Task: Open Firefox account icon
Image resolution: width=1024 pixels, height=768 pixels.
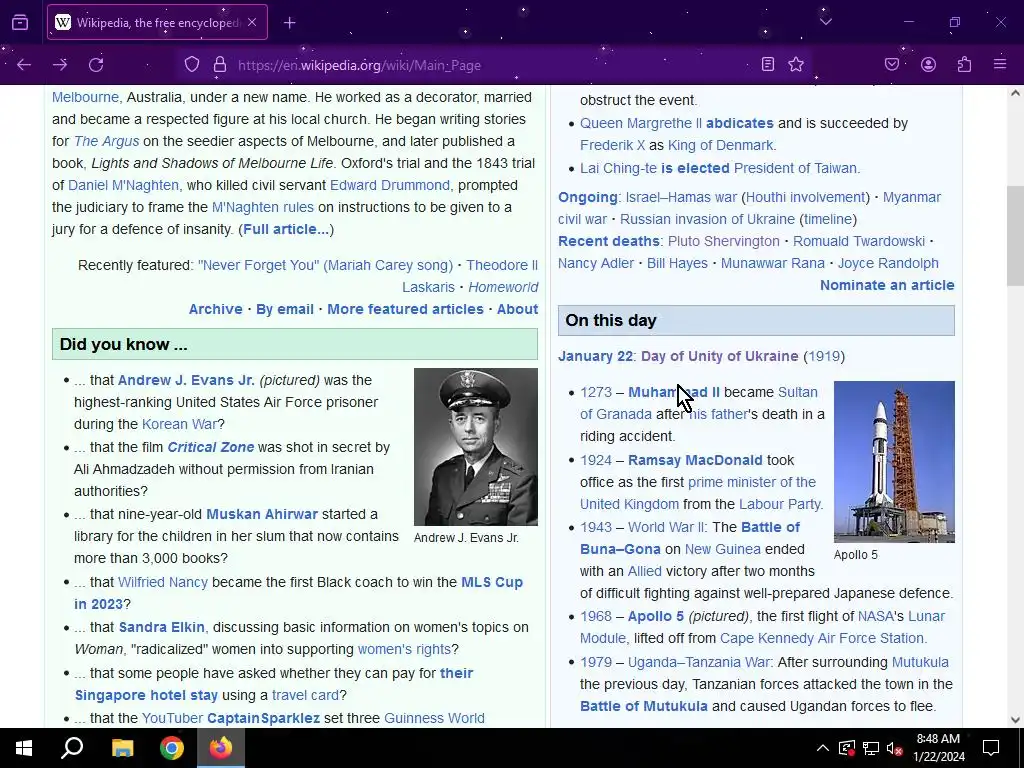Action: pos(928,64)
